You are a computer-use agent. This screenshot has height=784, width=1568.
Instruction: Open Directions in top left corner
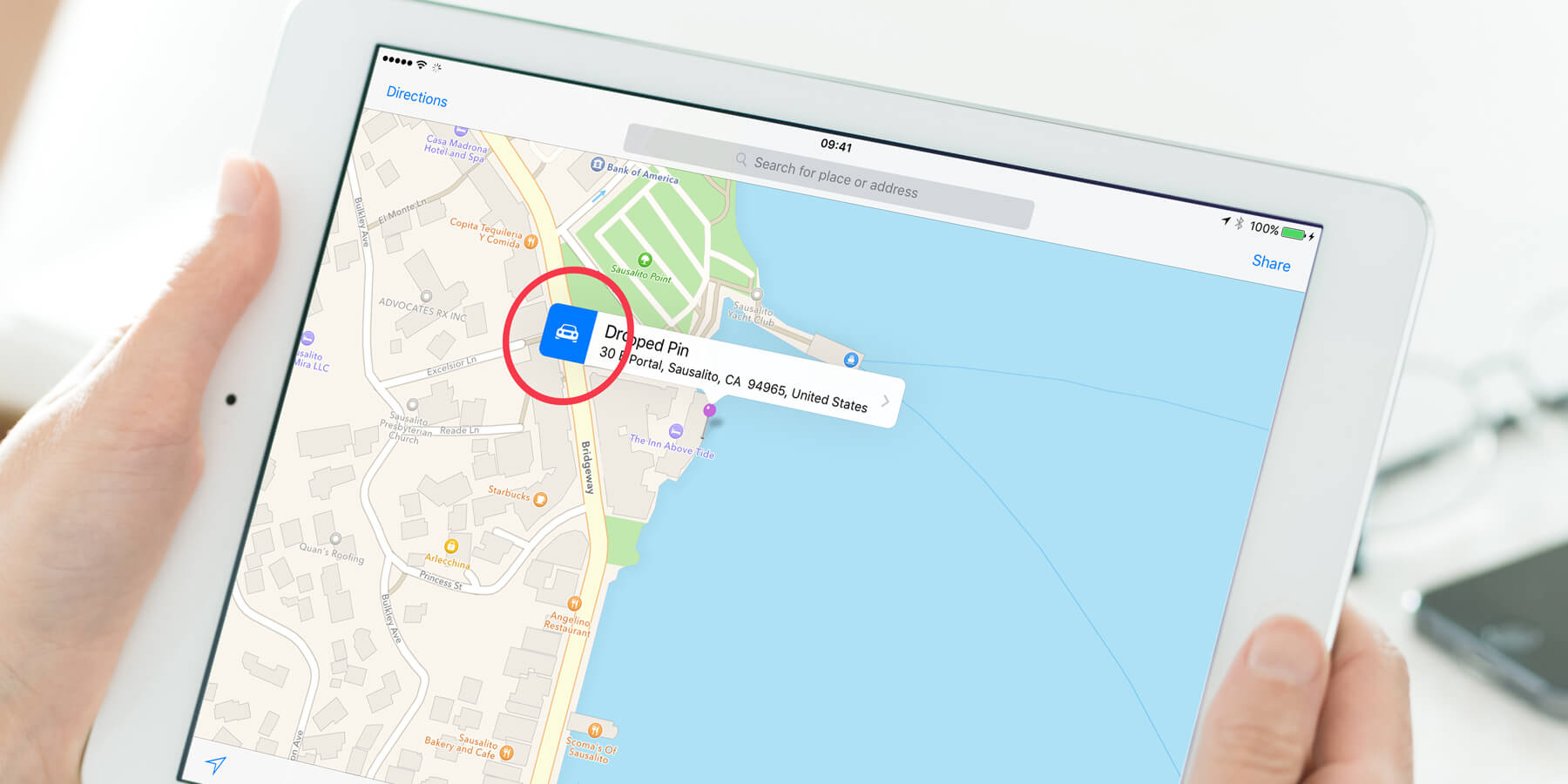point(416,96)
